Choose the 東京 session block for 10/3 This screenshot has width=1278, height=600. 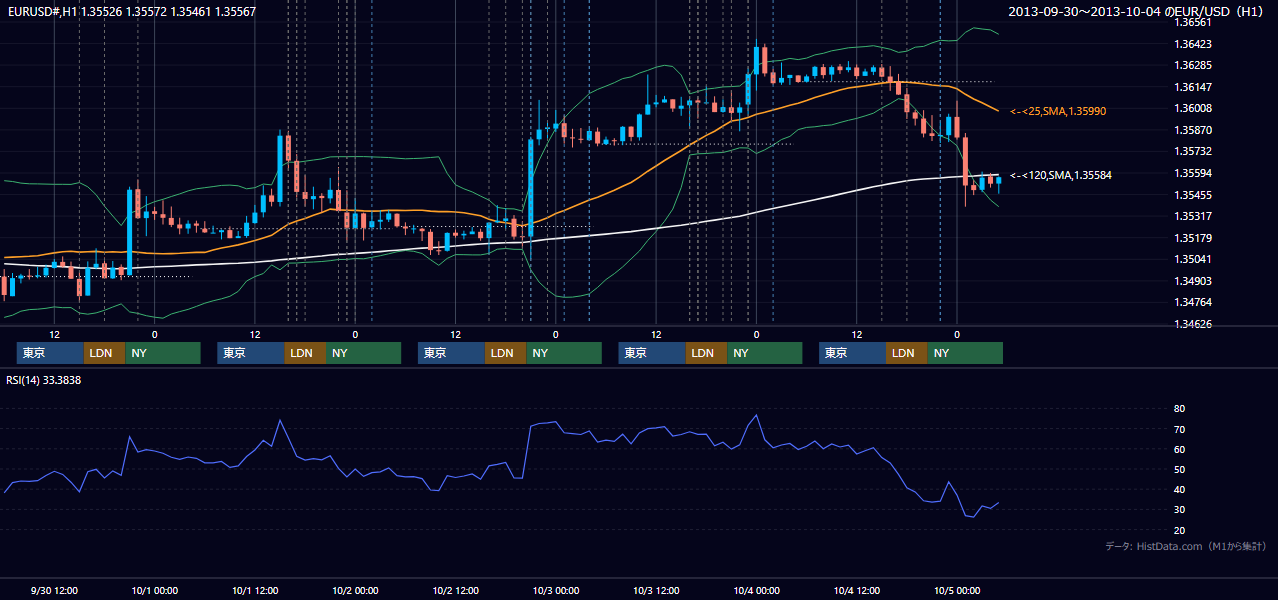point(652,353)
